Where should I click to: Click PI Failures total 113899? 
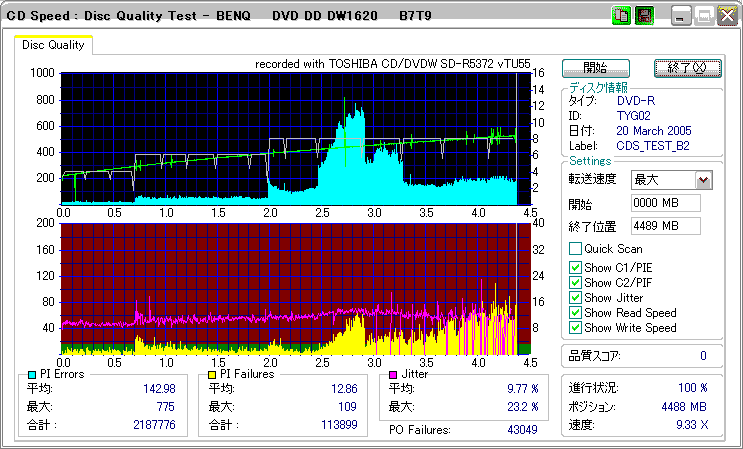point(338,425)
